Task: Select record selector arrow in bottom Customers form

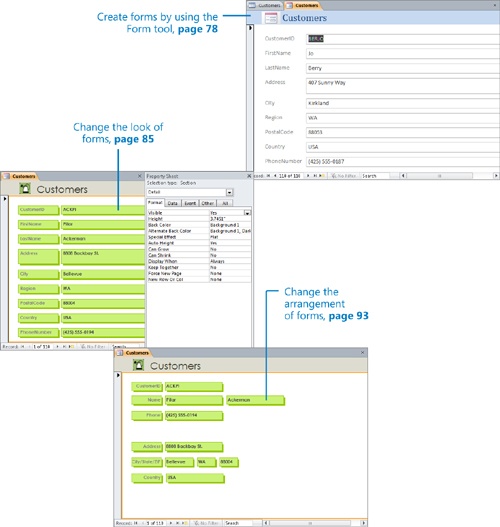Action: pos(118,375)
